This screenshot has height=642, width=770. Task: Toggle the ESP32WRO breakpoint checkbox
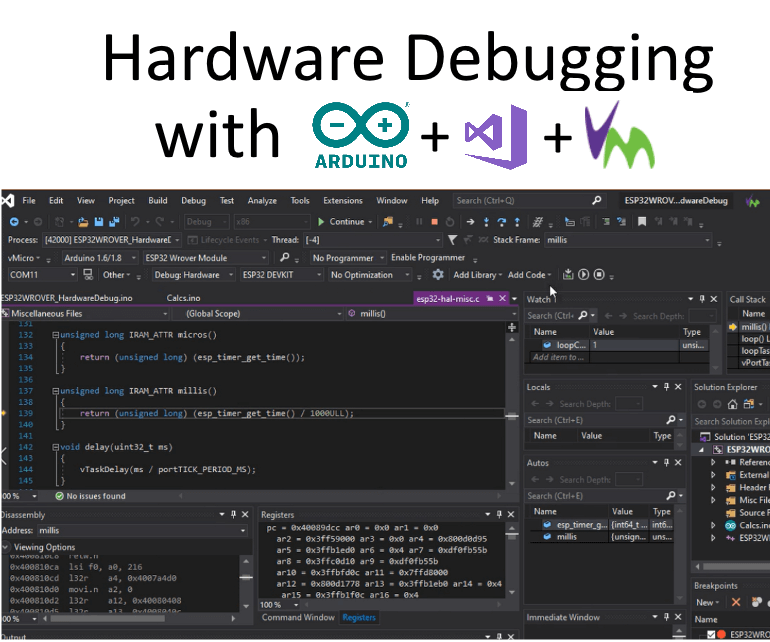click(x=711, y=635)
